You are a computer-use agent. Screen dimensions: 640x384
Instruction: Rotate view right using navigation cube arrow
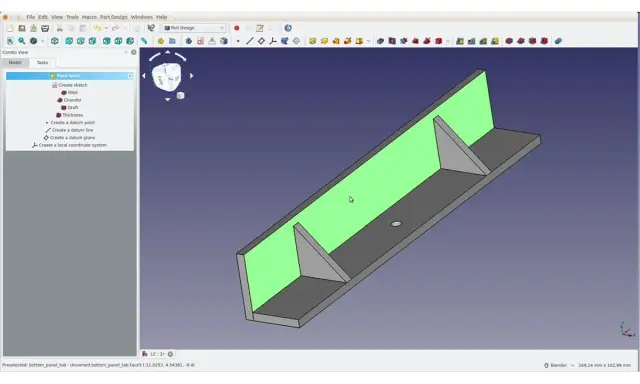(x=191, y=75)
